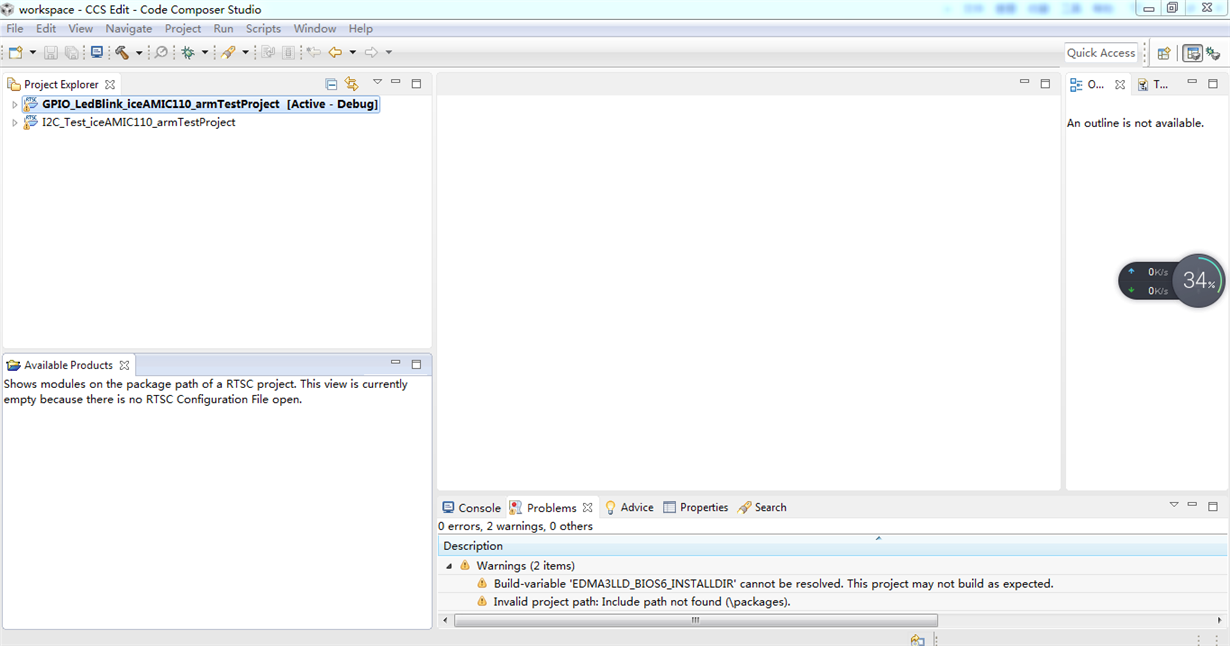This screenshot has width=1230, height=646.
Task: Click the Forward arrow toolbar icon
Action: (x=371, y=52)
